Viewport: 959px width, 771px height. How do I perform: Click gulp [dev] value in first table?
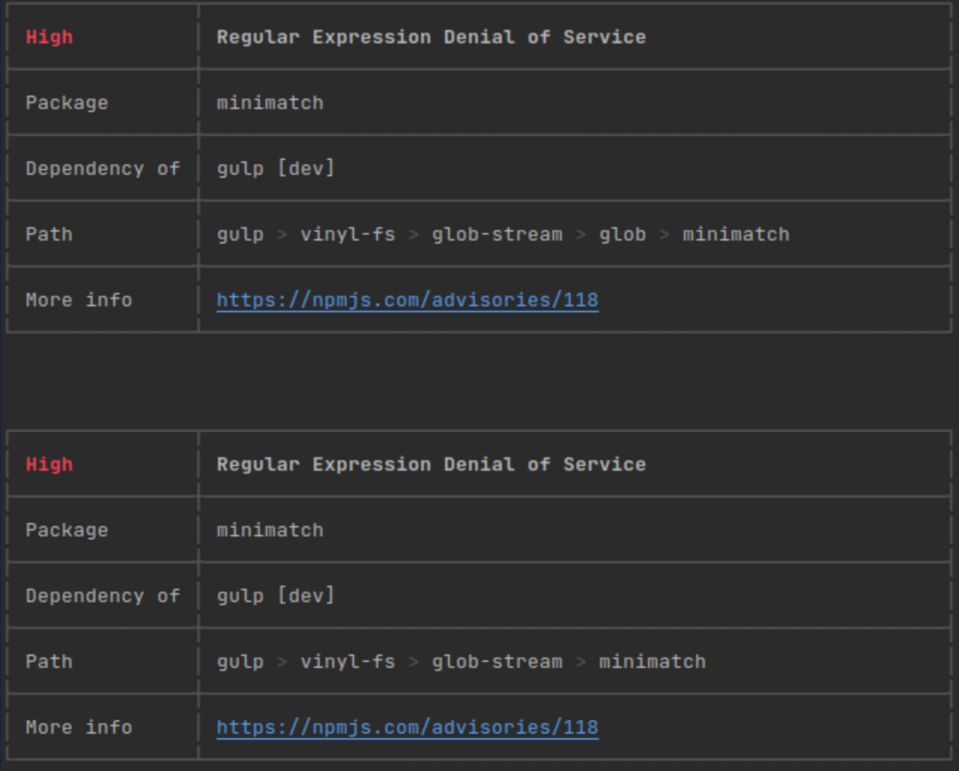(x=276, y=169)
